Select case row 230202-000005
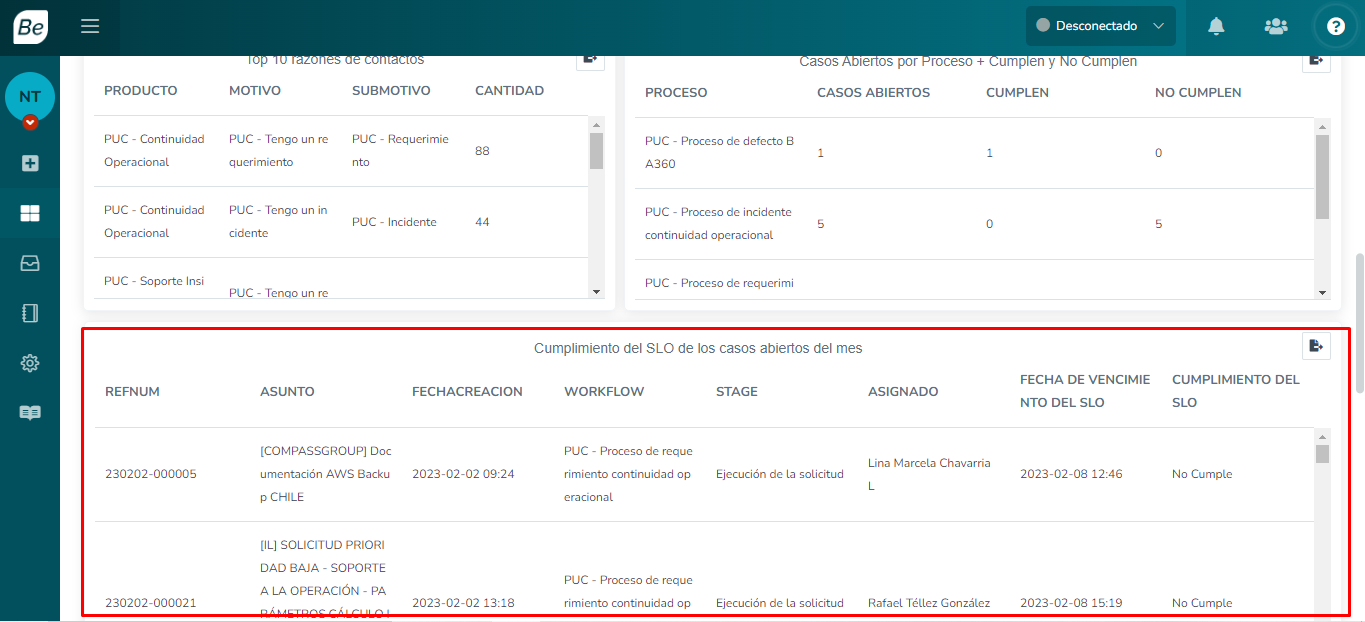This screenshot has width=1365, height=622. (x=151, y=474)
